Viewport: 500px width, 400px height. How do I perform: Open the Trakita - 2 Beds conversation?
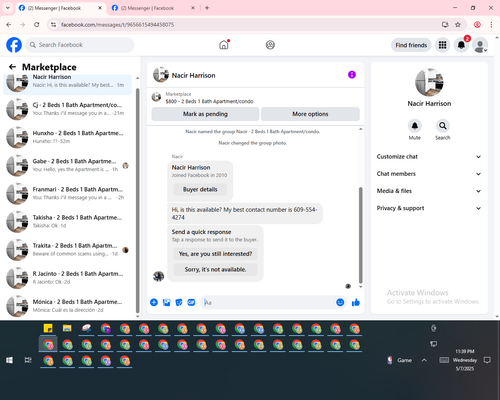[x=67, y=250]
